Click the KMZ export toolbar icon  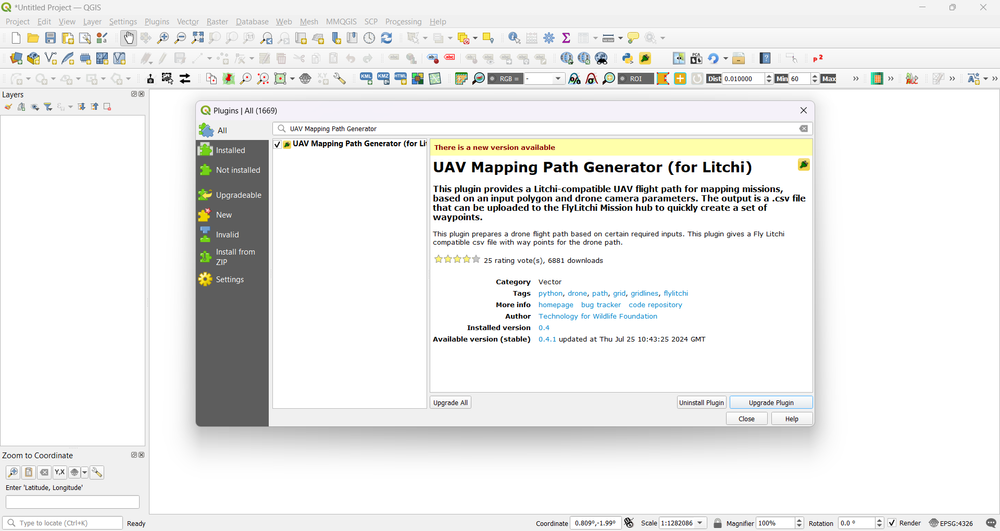(x=383, y=78)
